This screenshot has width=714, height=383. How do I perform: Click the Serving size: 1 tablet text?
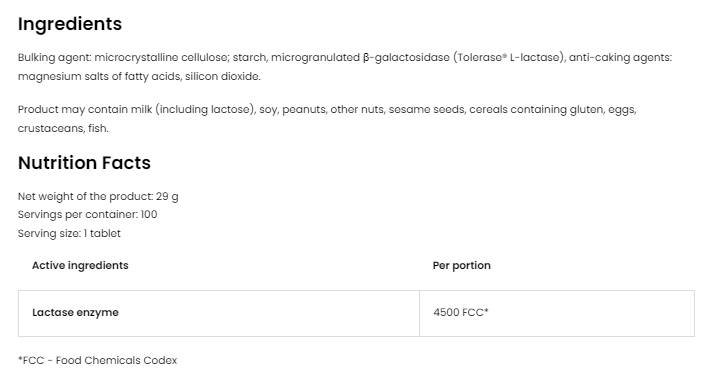pos(69,233)
